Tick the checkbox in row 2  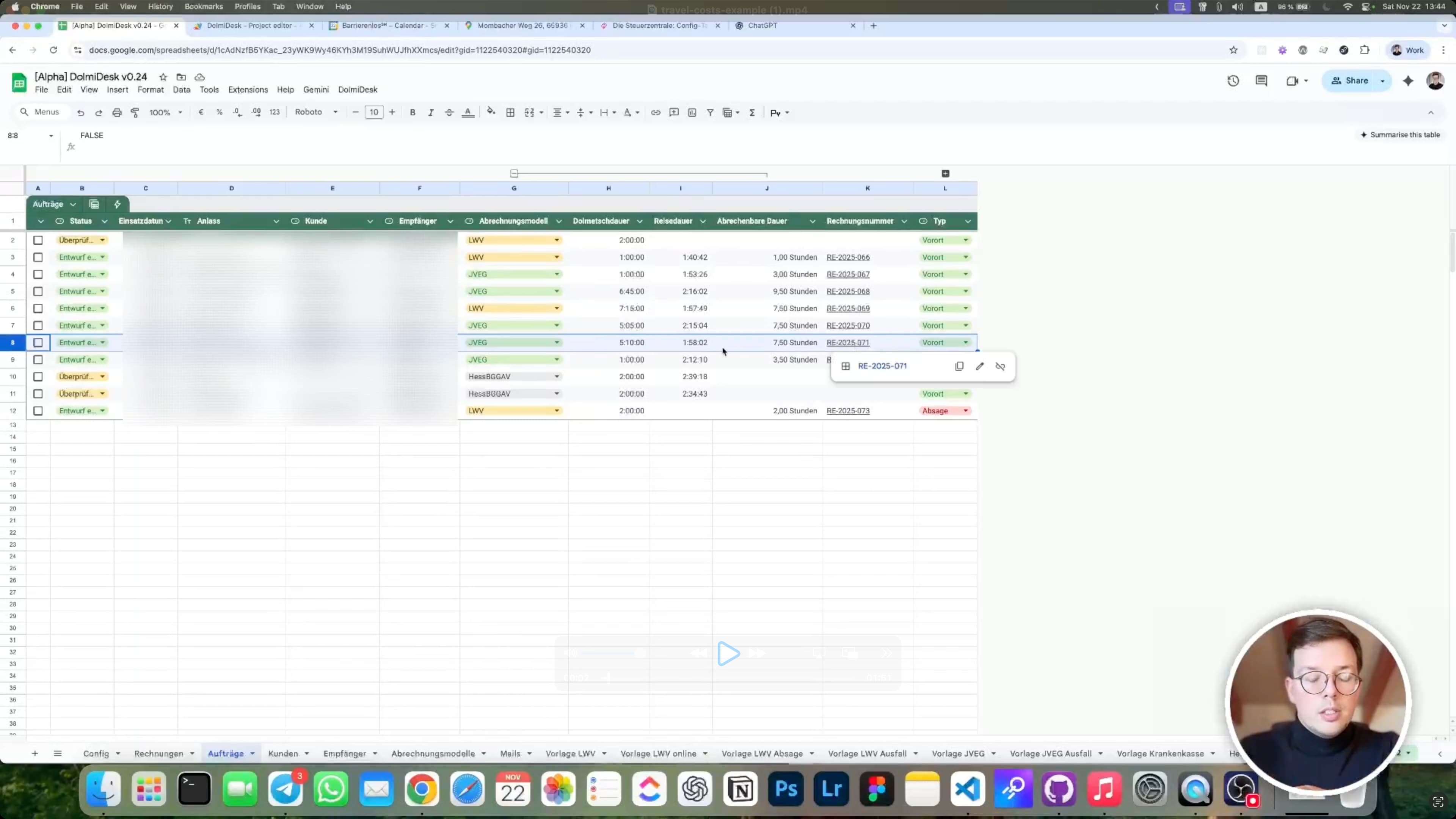(38, 240)
